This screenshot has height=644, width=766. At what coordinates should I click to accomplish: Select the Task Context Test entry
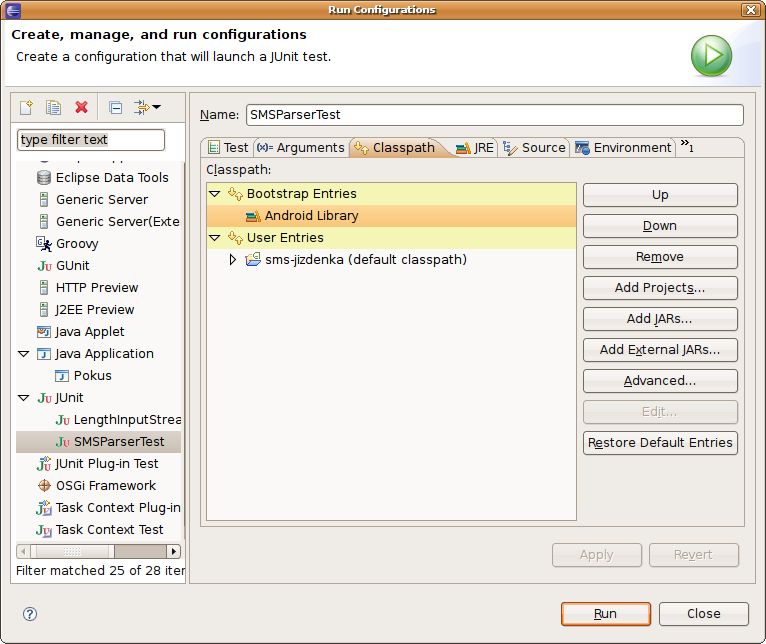[x=109, y=530]
